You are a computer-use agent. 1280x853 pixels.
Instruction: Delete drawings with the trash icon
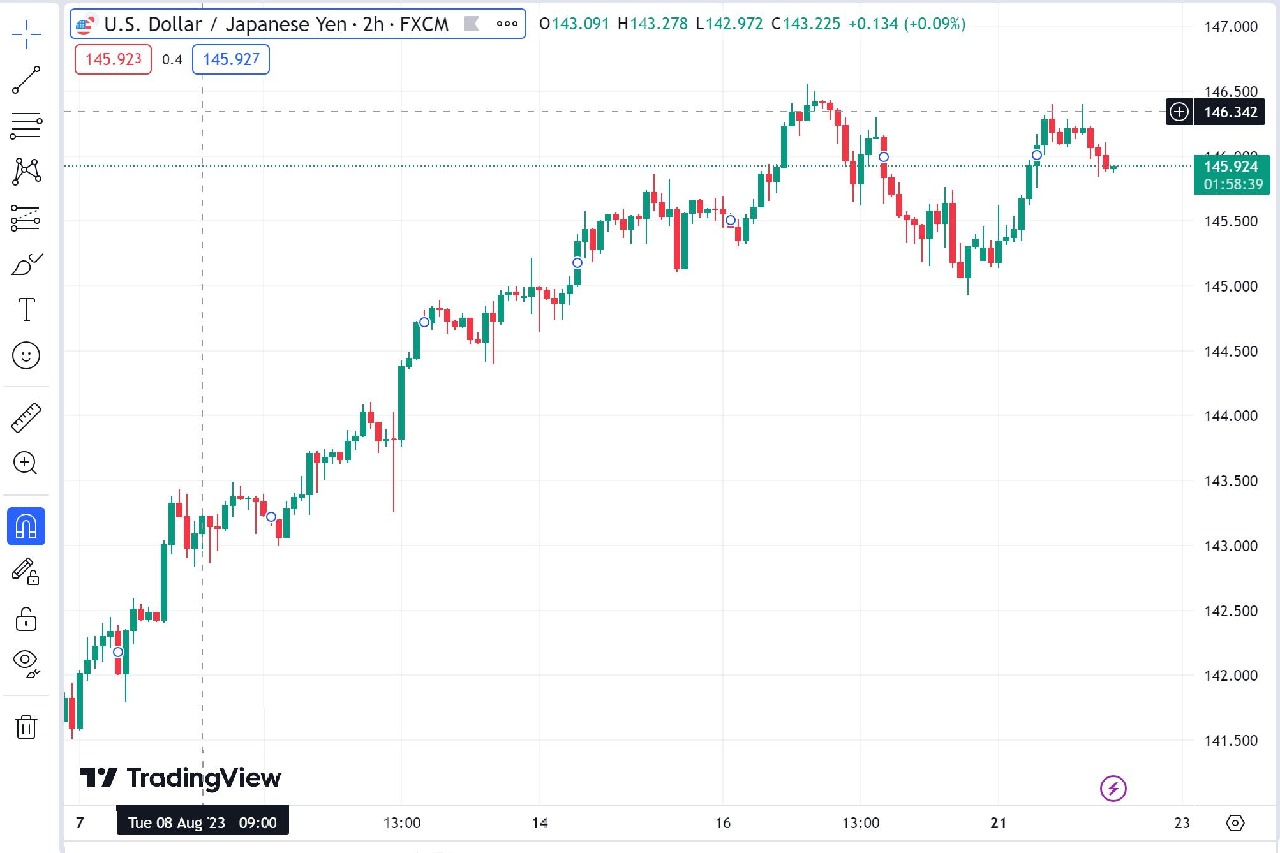(26, 727)
